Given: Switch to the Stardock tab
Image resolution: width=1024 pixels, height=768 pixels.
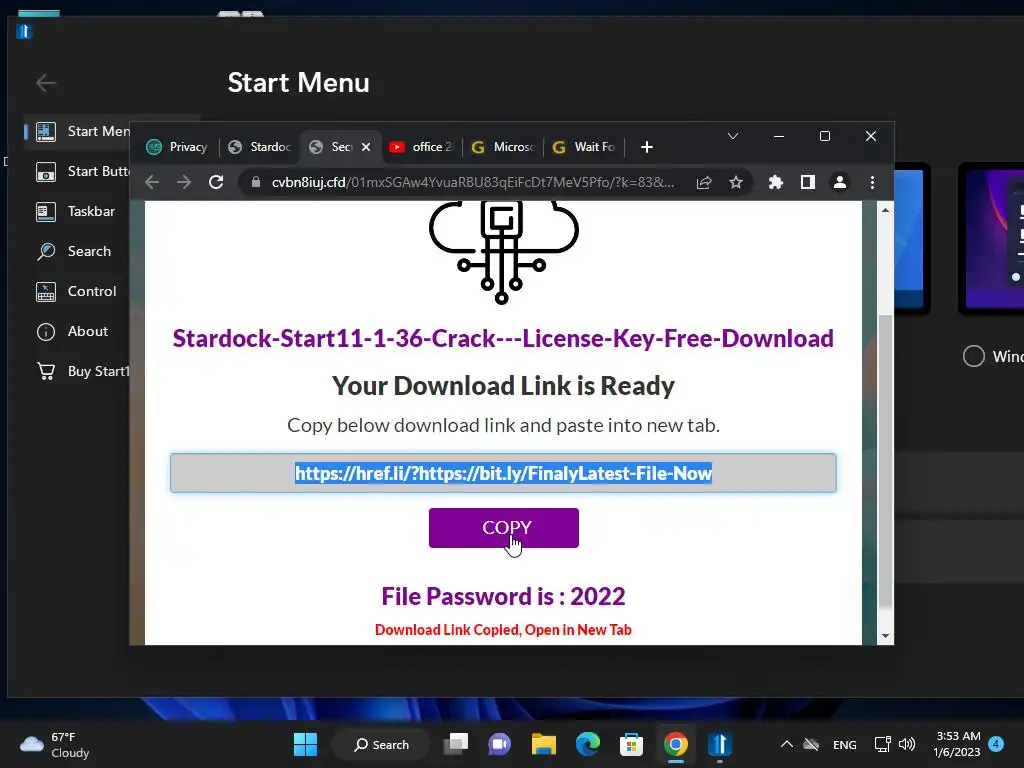Looking at the screenshot, I should 260,147.
